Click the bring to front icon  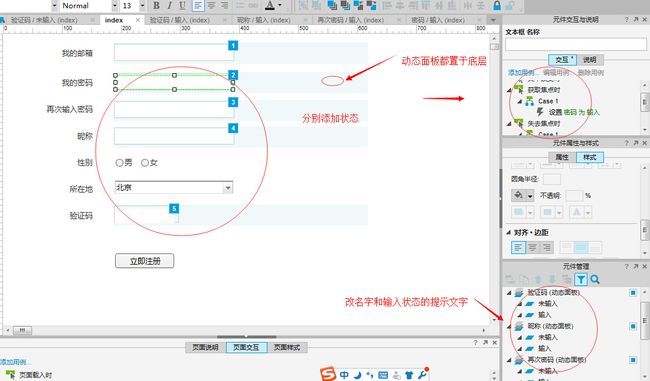point(332,5)
